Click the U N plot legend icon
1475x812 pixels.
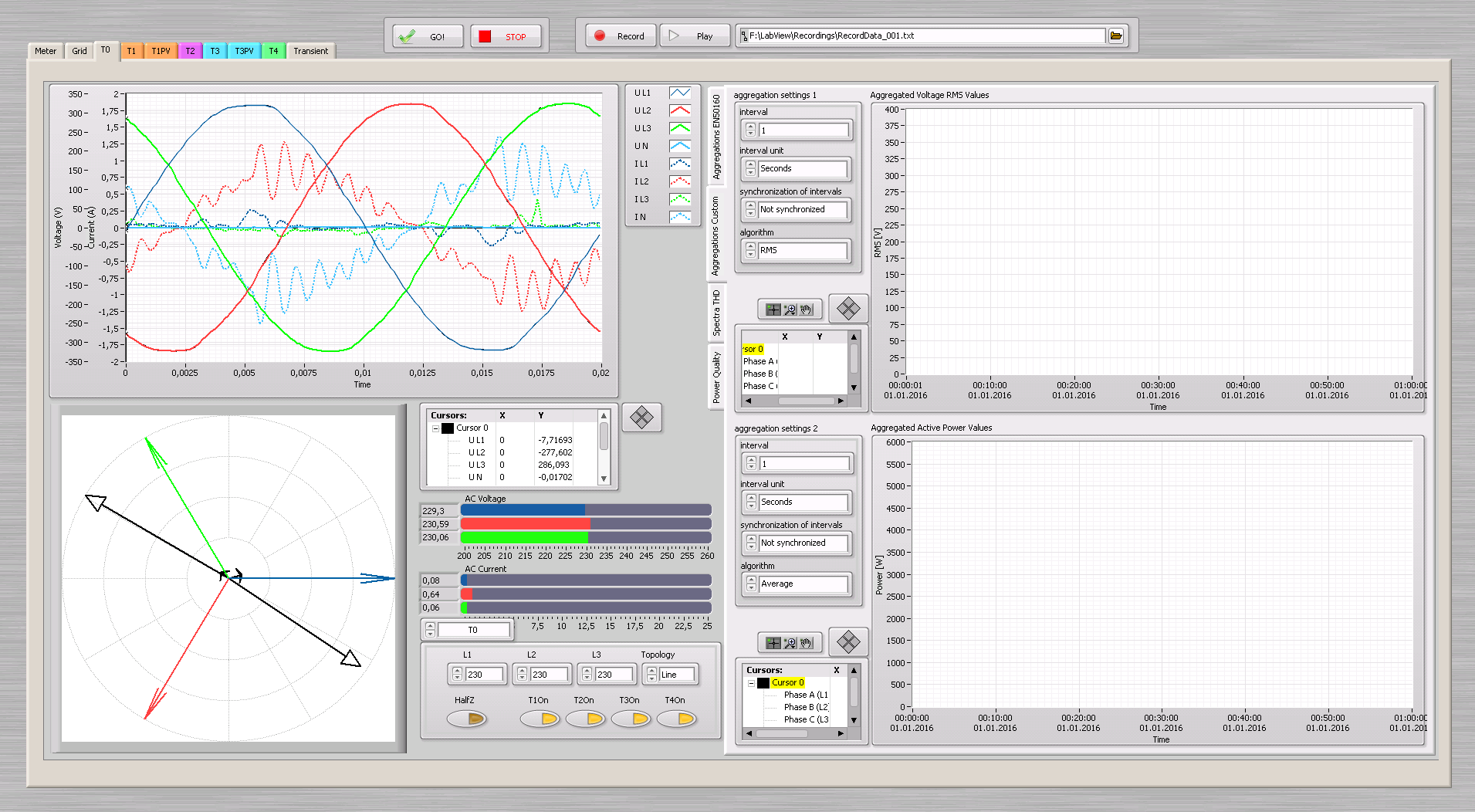pyautogui.click(x=680, y=146)
